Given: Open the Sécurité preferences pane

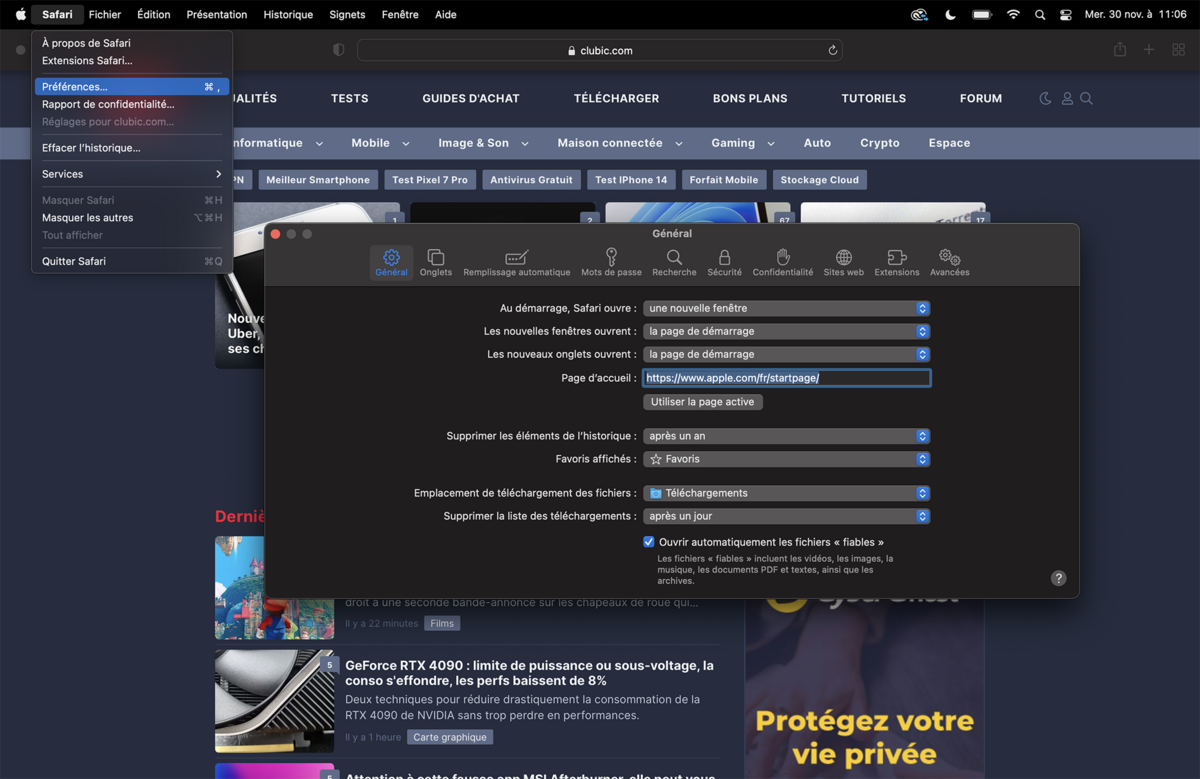Looking at the screenshot, I should 724,263.
